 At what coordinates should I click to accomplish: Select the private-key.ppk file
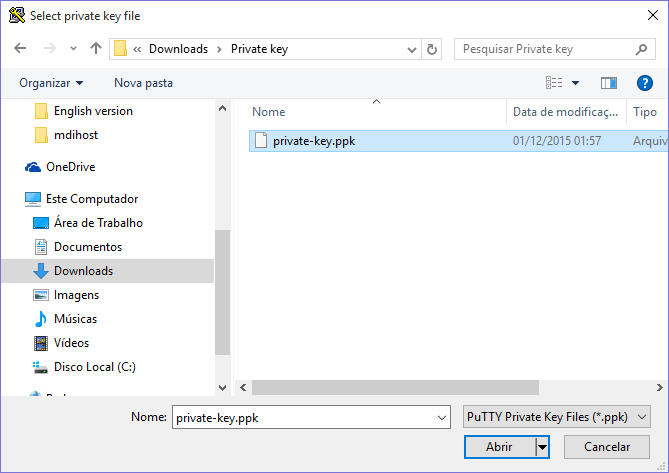coord(313,141)
